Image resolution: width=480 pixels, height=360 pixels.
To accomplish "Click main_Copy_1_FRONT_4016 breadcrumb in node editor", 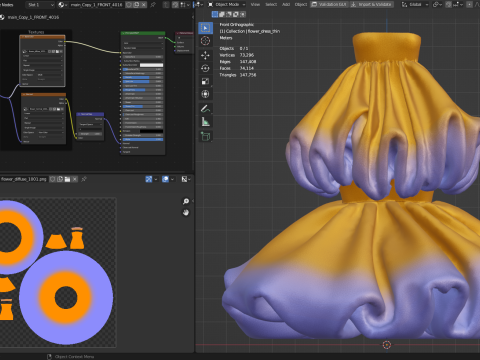I will pyautogui.click(x=33, y=17).
